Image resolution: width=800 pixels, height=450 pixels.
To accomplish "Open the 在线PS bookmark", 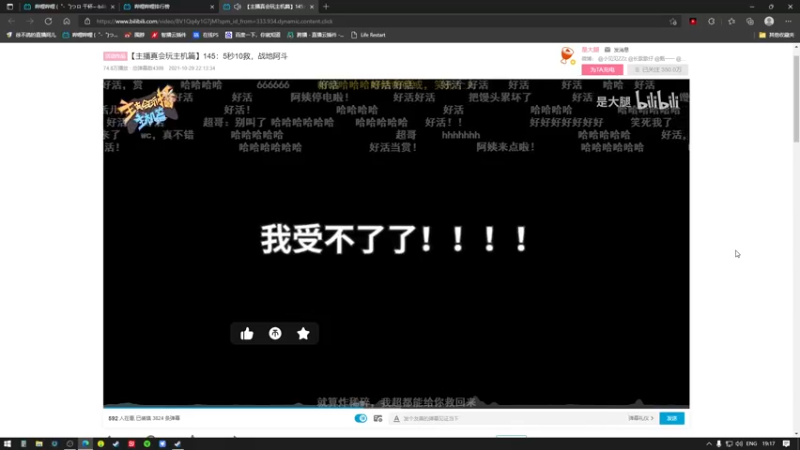I will (206, 35).
